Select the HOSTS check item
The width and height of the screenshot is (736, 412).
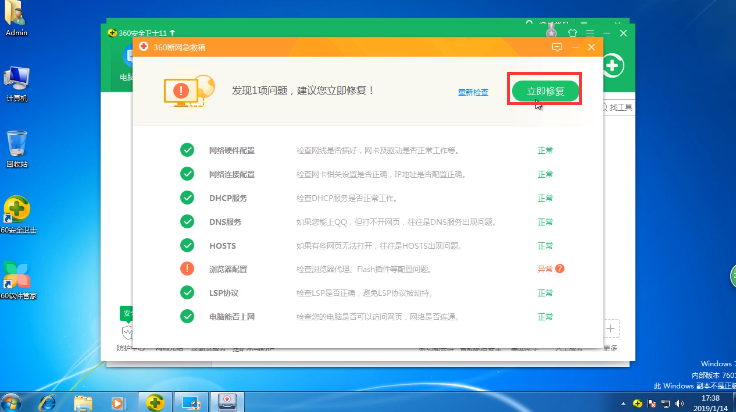[221, 246]
